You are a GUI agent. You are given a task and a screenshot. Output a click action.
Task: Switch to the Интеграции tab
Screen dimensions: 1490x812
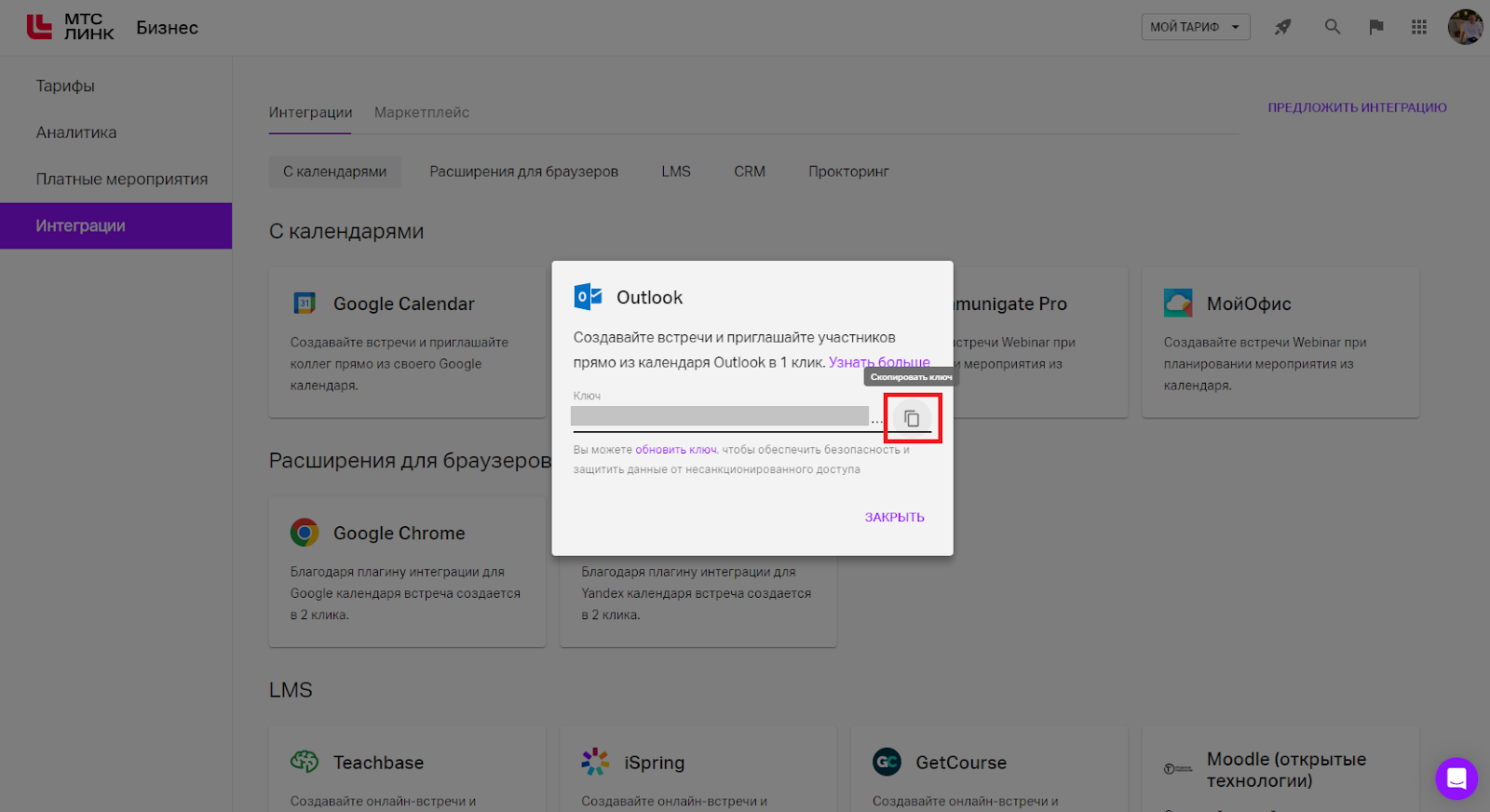point(310,113)
